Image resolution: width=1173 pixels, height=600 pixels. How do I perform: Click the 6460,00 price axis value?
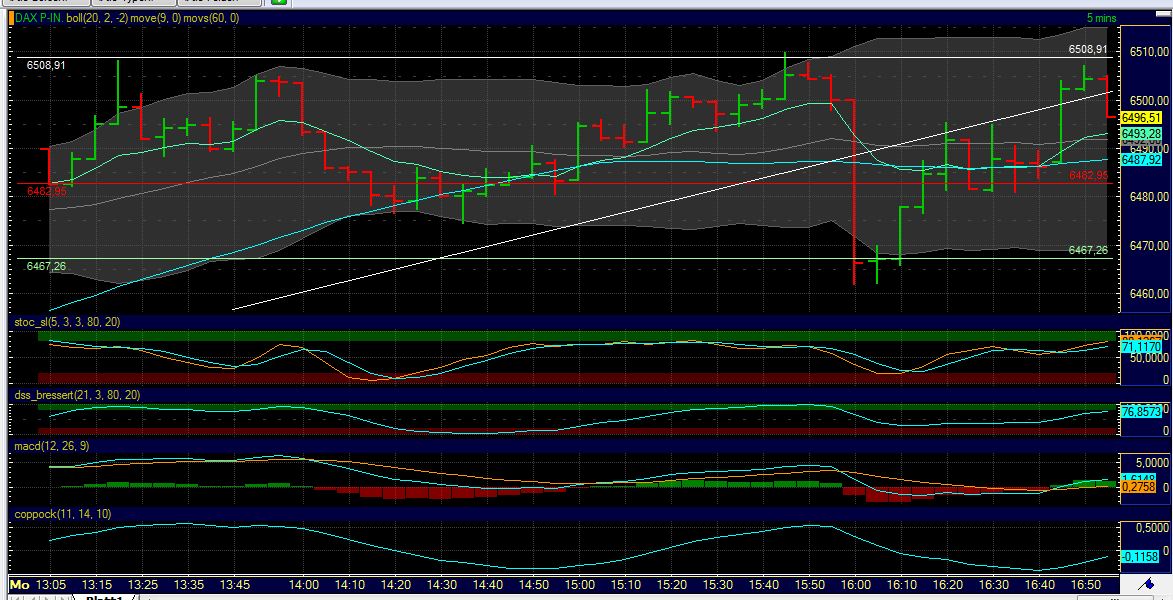[x=1149, y=294]
